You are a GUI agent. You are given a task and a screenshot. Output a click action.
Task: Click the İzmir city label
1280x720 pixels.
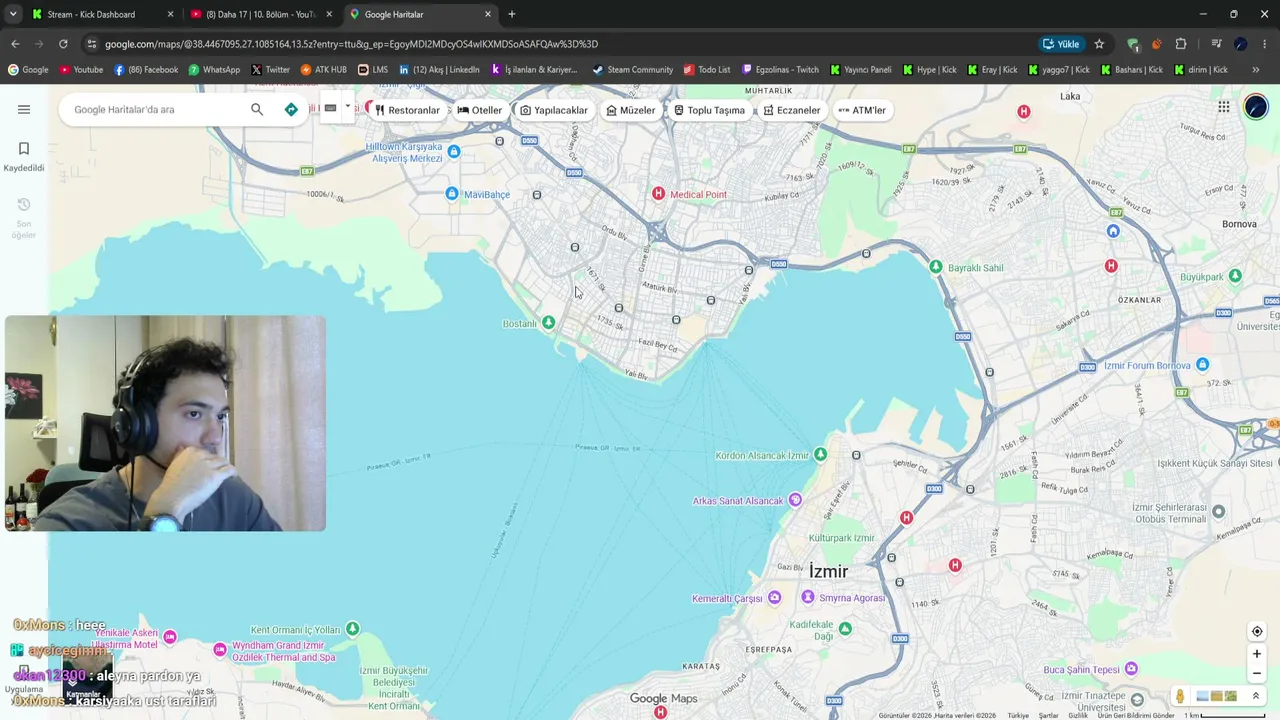[828, 572]
